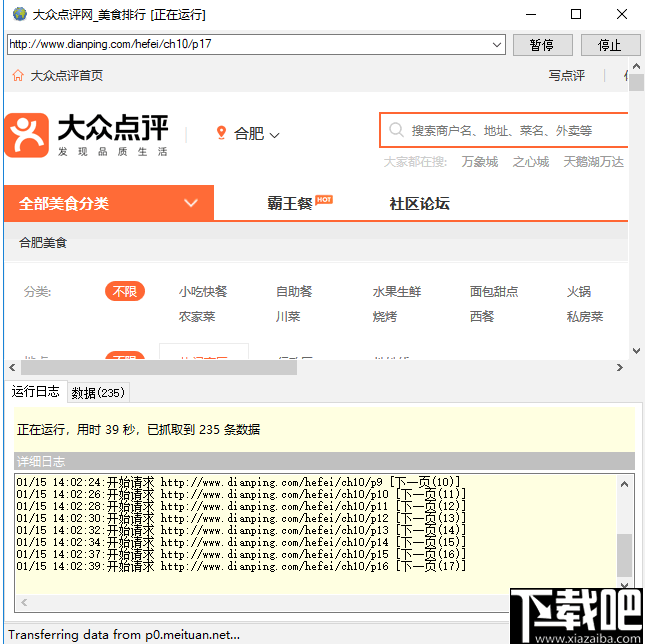This screenshot has height=644, width=645.
Task: Expand the 合肥 city selector chevron
Action: click(x=274, y=134)
